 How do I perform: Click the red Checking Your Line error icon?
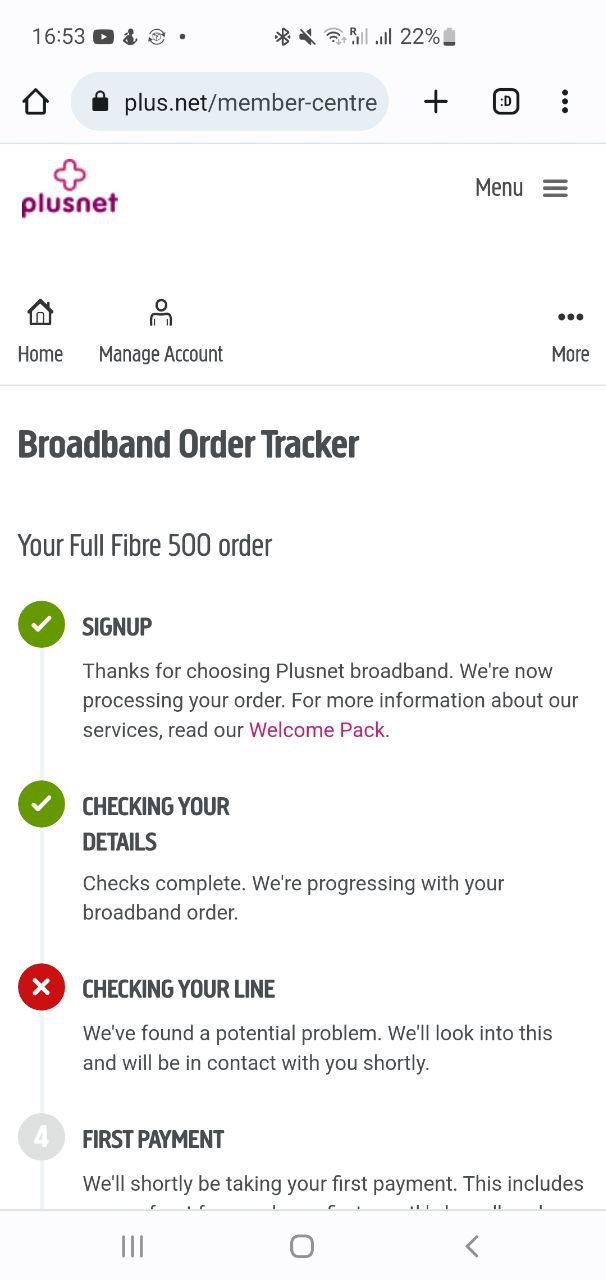[41, 987]
